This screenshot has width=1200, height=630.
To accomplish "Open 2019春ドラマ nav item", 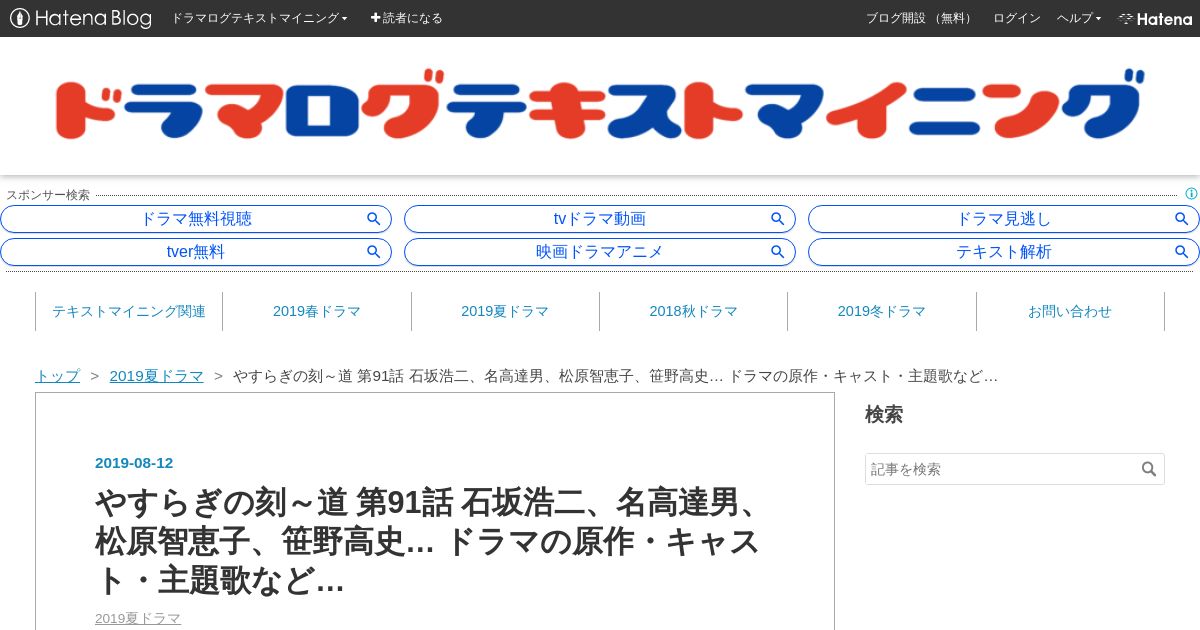I will click(317, 311).
